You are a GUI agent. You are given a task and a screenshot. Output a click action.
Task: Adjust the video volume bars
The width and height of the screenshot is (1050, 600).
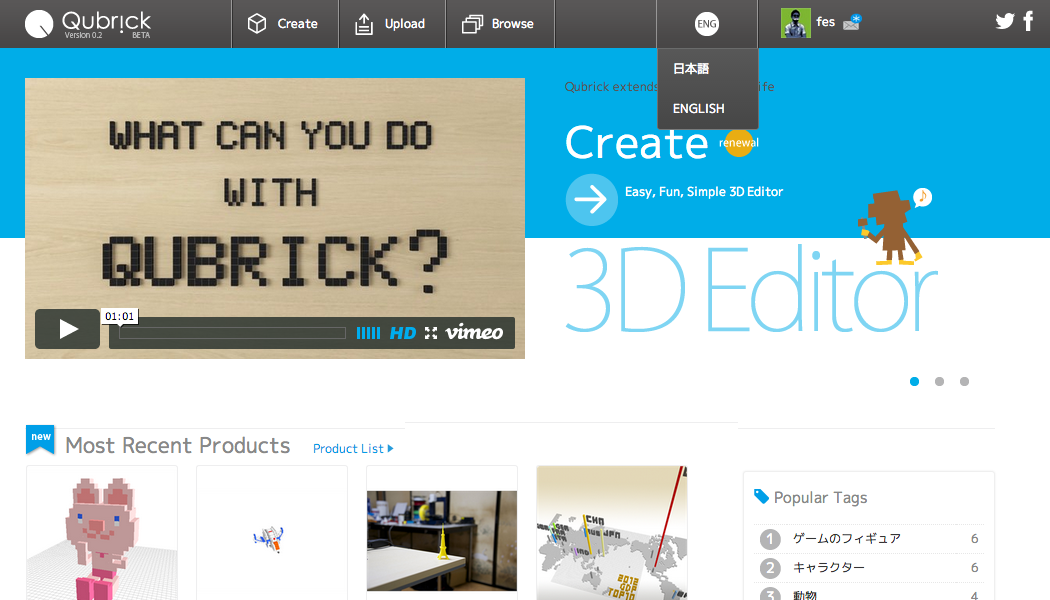click(x=368, y=333)
